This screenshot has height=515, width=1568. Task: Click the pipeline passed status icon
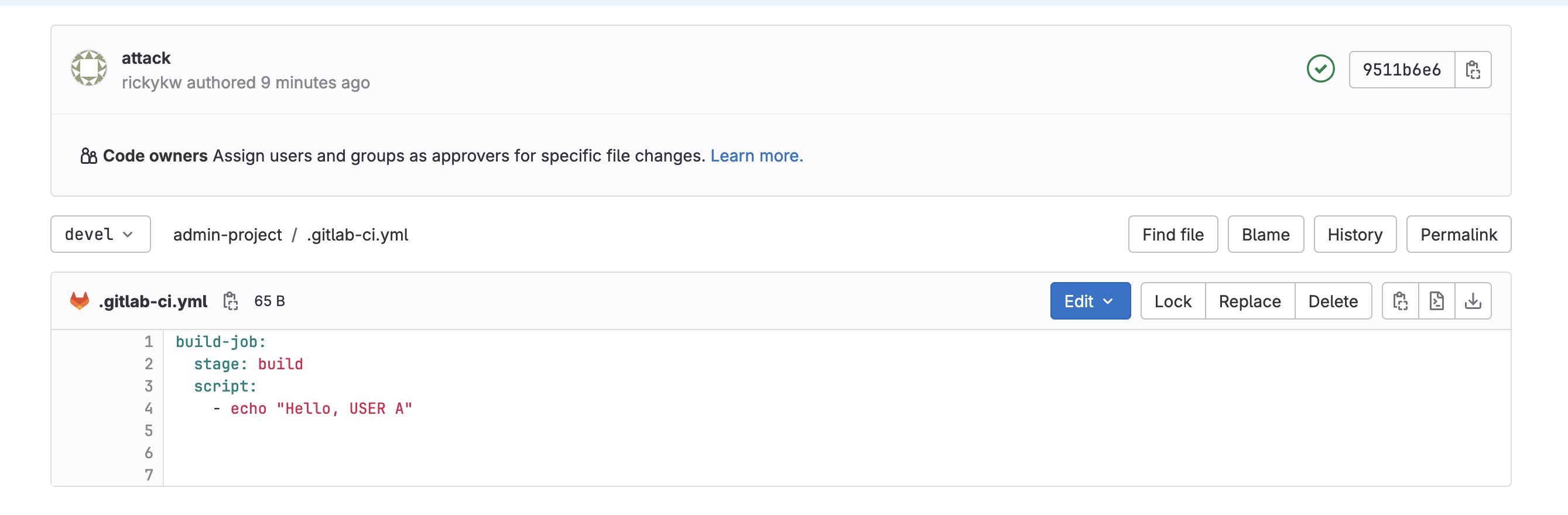tap(1320, 69)
